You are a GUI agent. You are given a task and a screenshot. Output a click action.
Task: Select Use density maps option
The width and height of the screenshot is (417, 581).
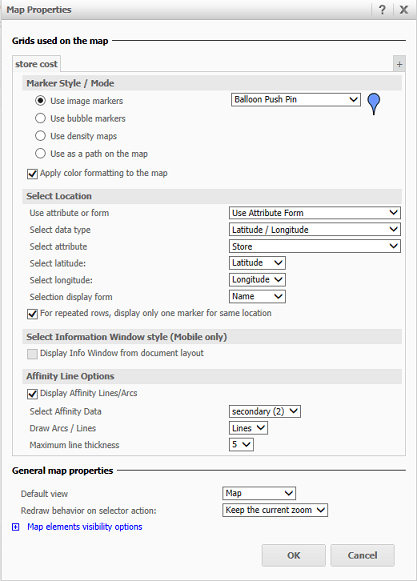coord(40,136)
